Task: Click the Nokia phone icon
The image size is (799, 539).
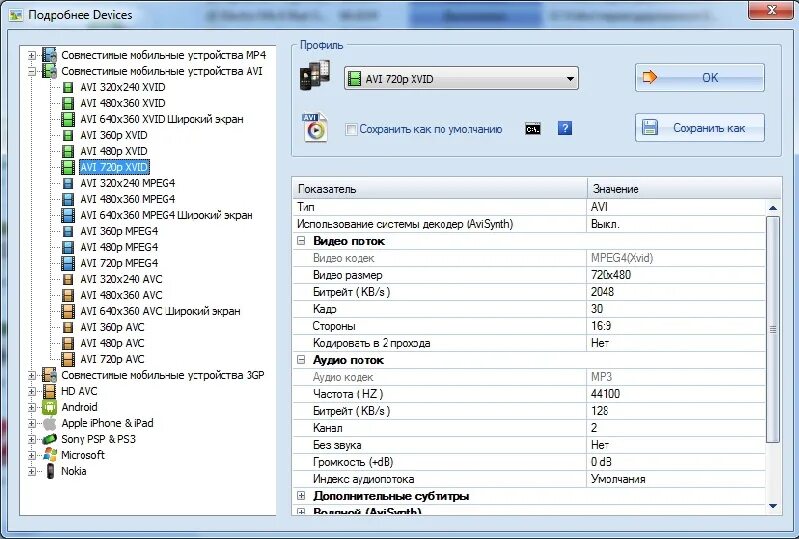Action: tap(50, 471)
